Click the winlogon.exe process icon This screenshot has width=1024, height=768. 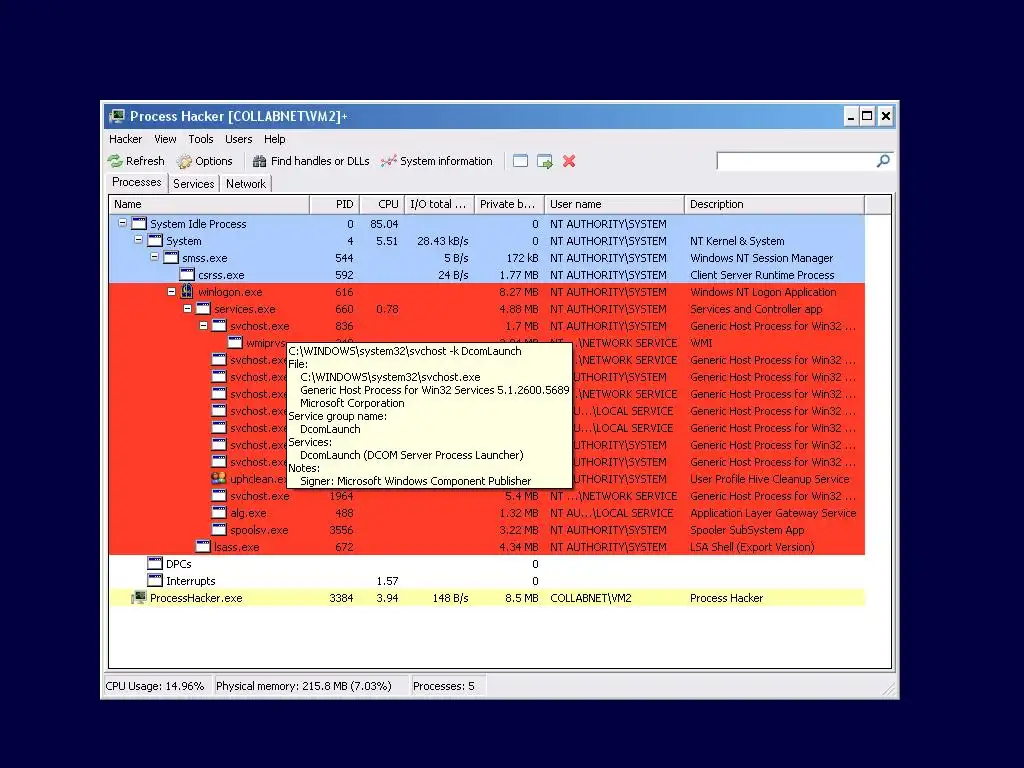pos(187,291)
